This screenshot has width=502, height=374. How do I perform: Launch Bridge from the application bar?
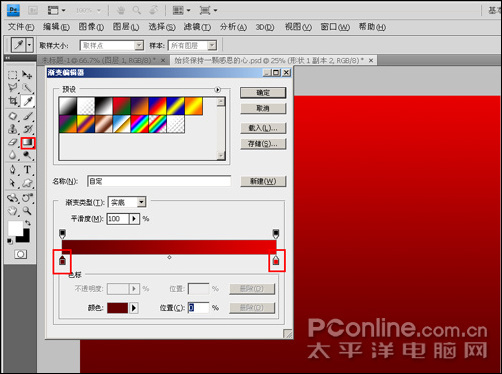coord(33,10)
